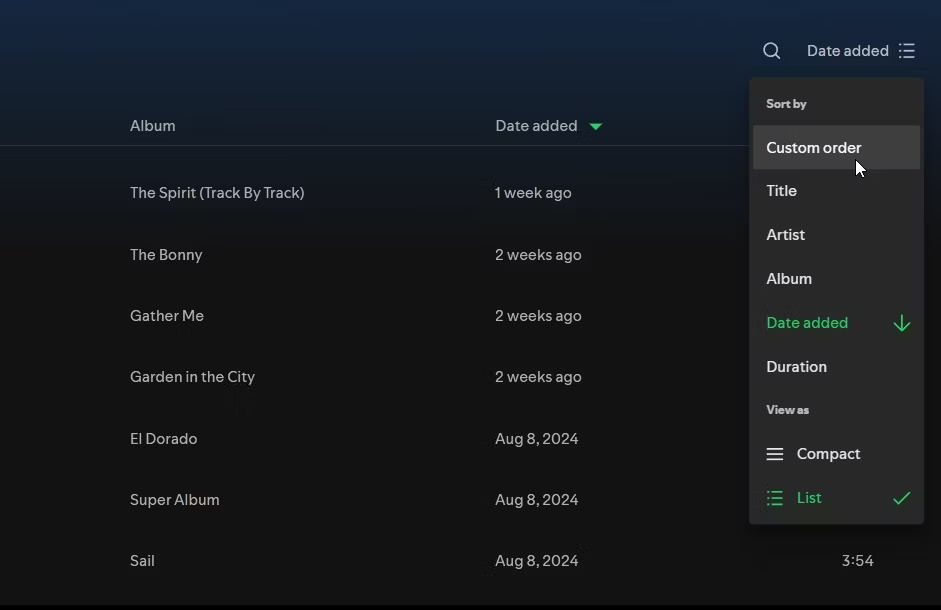Open the "Gather Me" album
Image resolution: width=941 pixels, height=610 pixels.
(167, 315)
